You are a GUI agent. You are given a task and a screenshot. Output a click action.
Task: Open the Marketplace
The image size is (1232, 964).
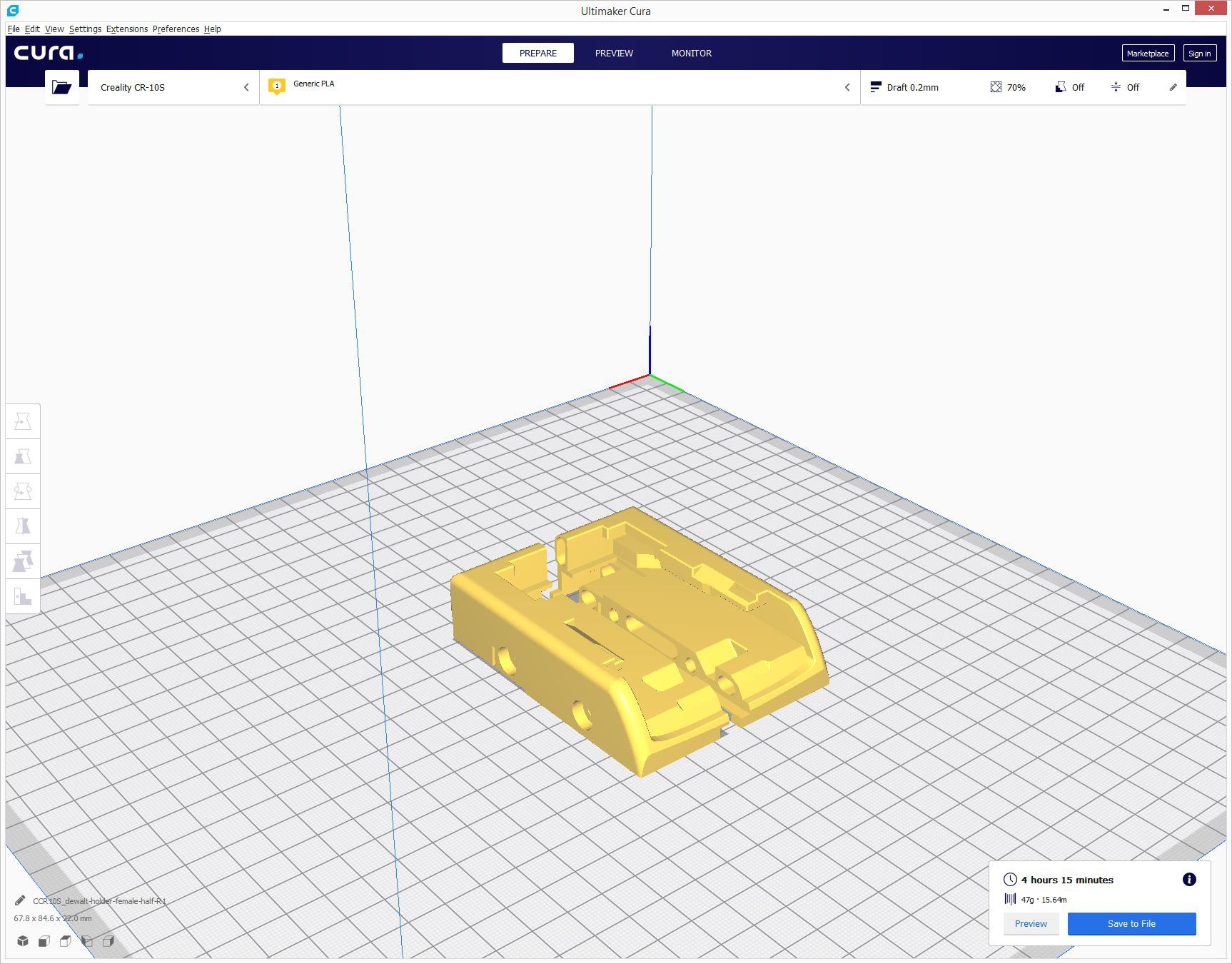[1148, 53]
